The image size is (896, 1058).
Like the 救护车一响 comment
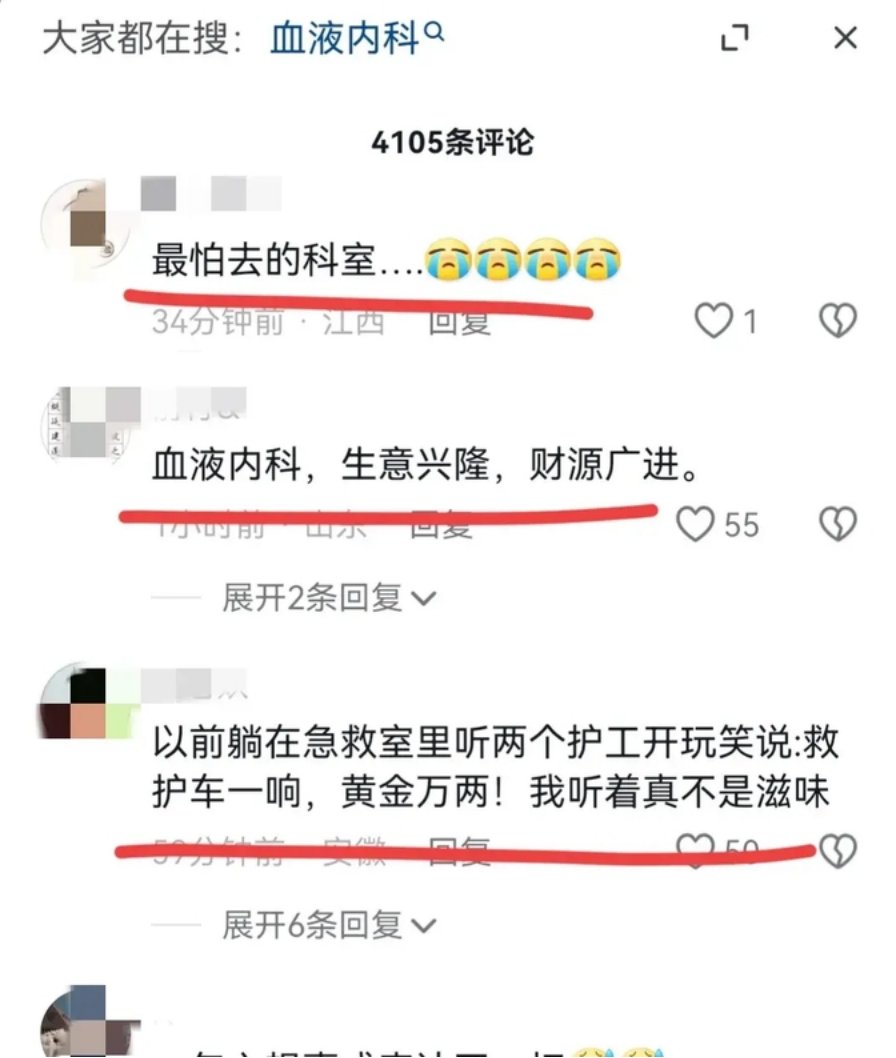point(696,849)
